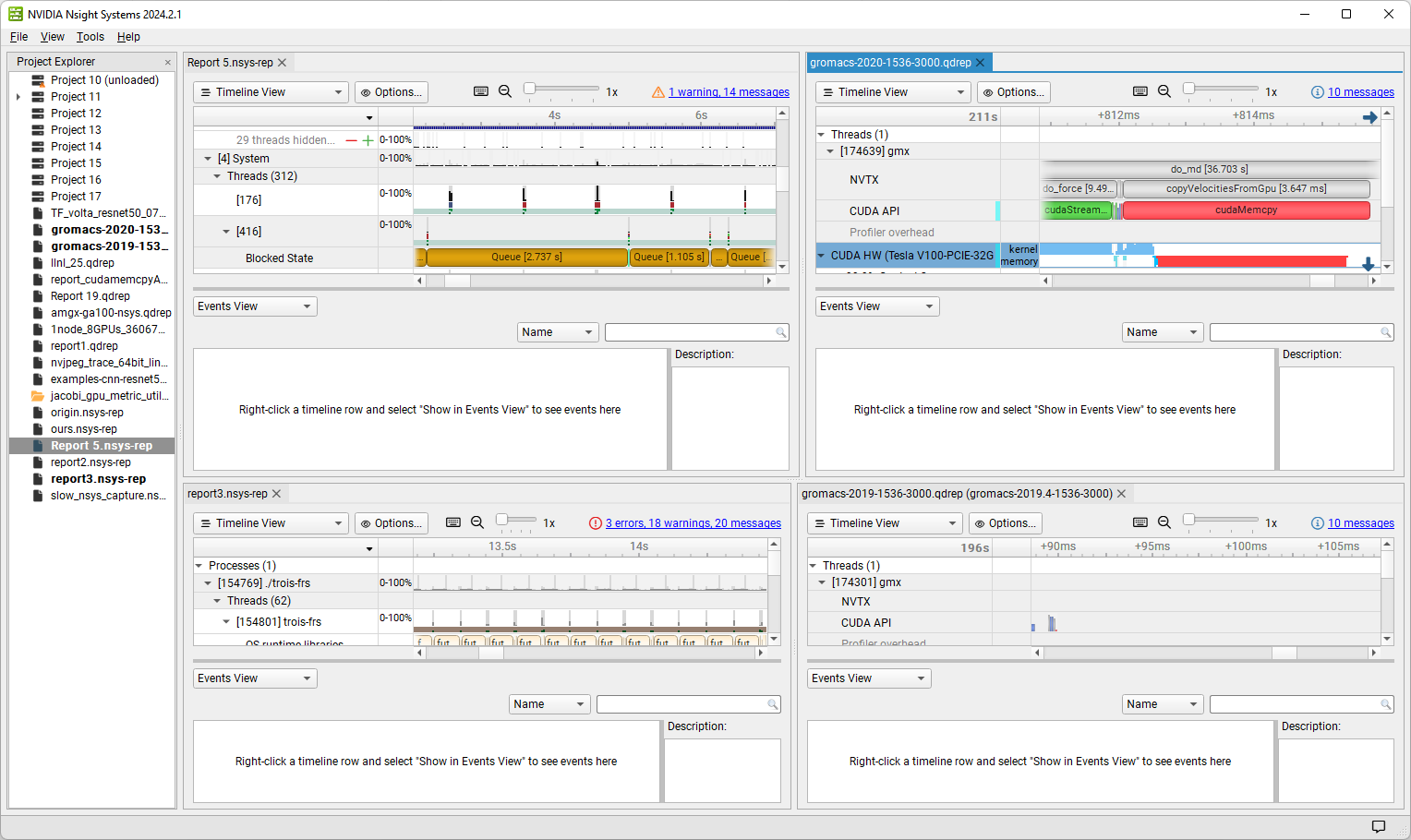Collapse the [174639] gmx thread row
1411x840 pixels.
[829, 151]
